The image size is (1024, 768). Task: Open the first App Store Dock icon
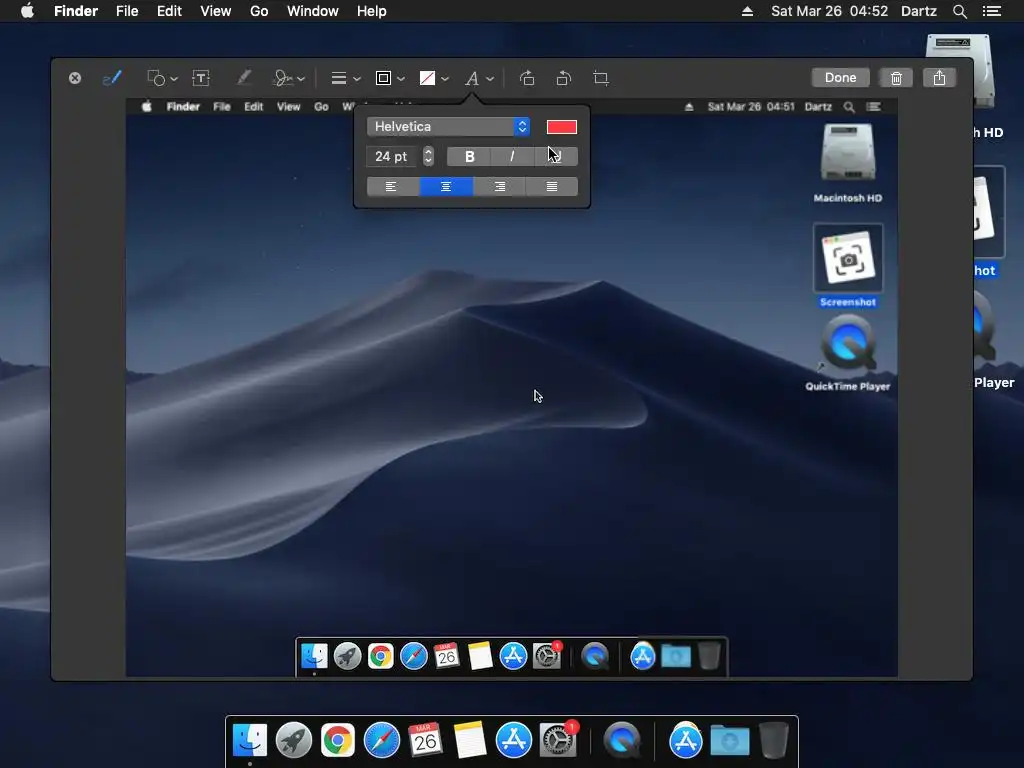point(514,740)
